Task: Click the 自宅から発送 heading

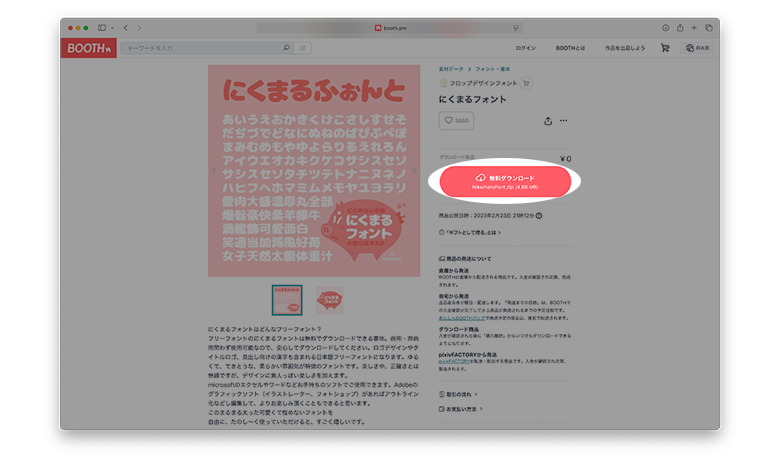Action: coord(454,296)
